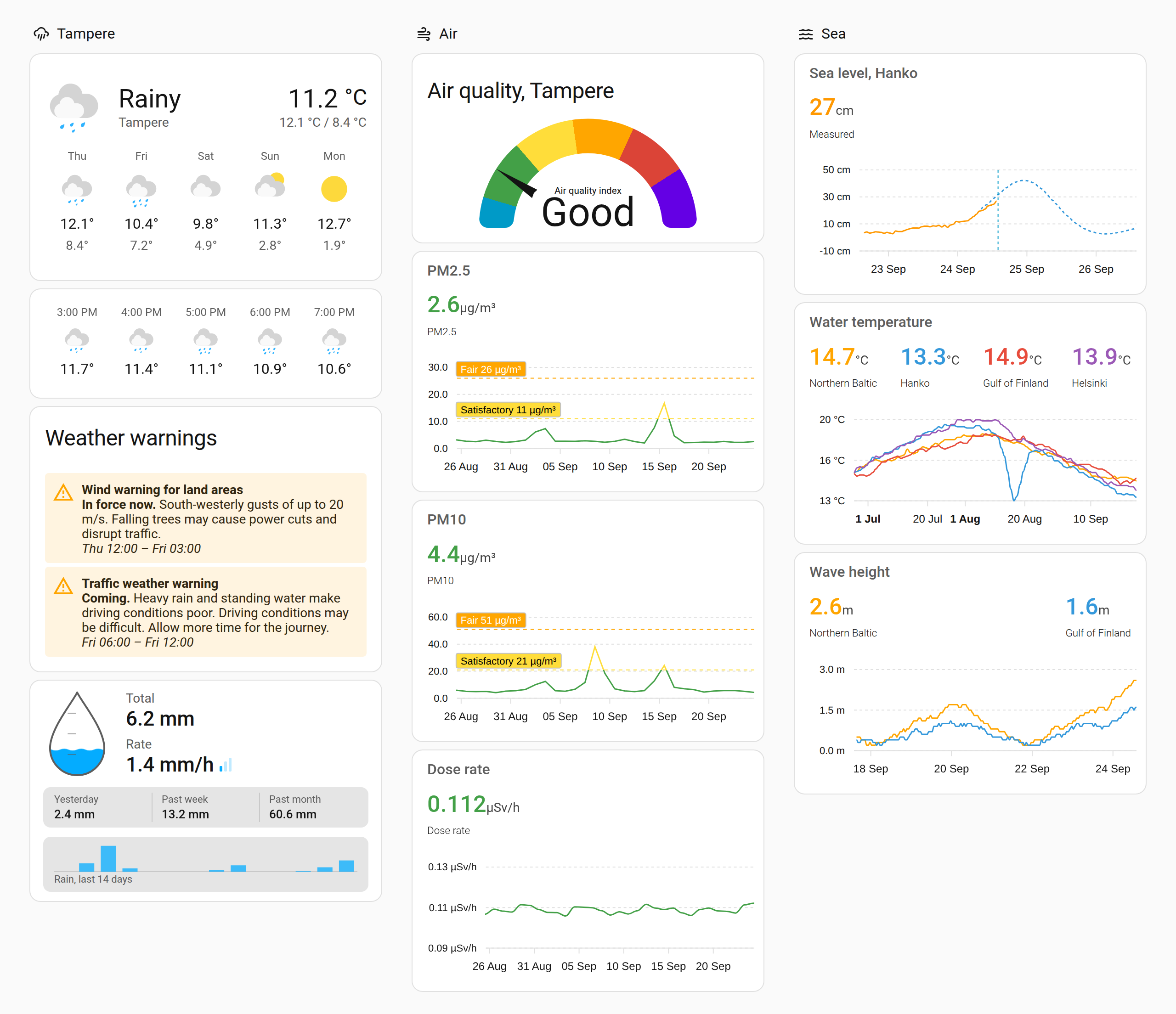Click the 4:00 PM hourly rain icon
This screenshot has height=1014, width=1176.
tap(141, 340)
